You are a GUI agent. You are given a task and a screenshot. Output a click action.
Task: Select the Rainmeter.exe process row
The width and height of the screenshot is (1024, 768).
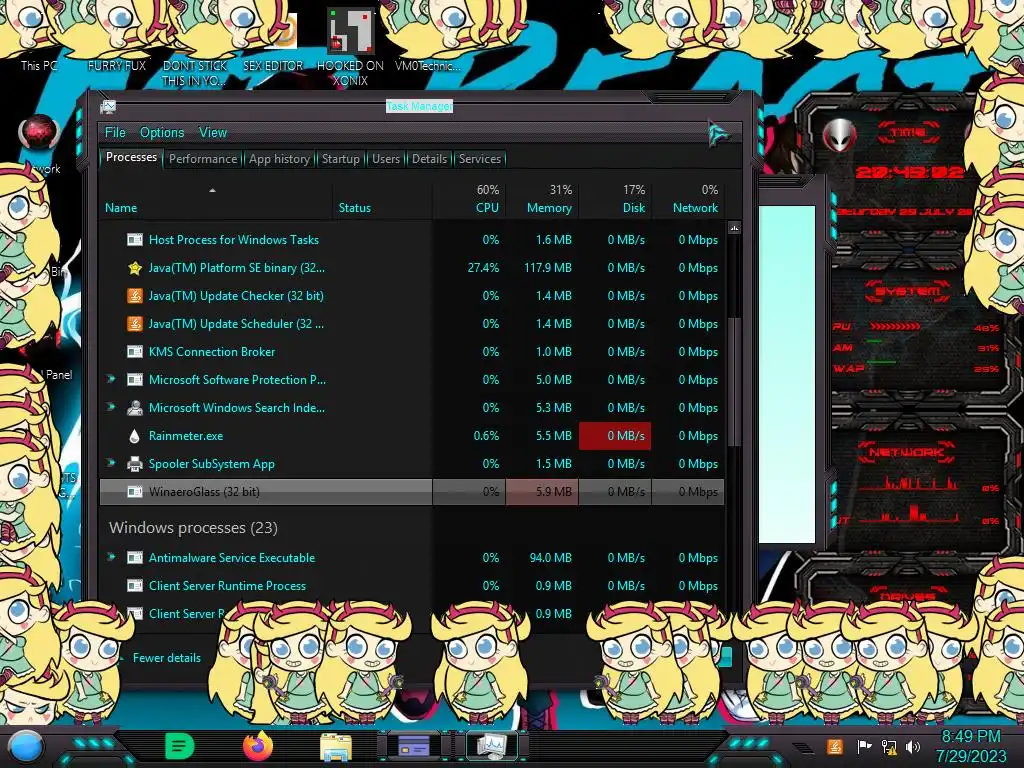pyautogui.click(x=411, y=436)
